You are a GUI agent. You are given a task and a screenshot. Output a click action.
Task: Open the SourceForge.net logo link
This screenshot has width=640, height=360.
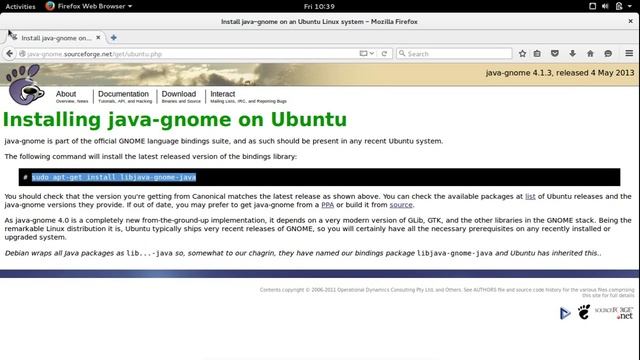[x=614, y=313]
